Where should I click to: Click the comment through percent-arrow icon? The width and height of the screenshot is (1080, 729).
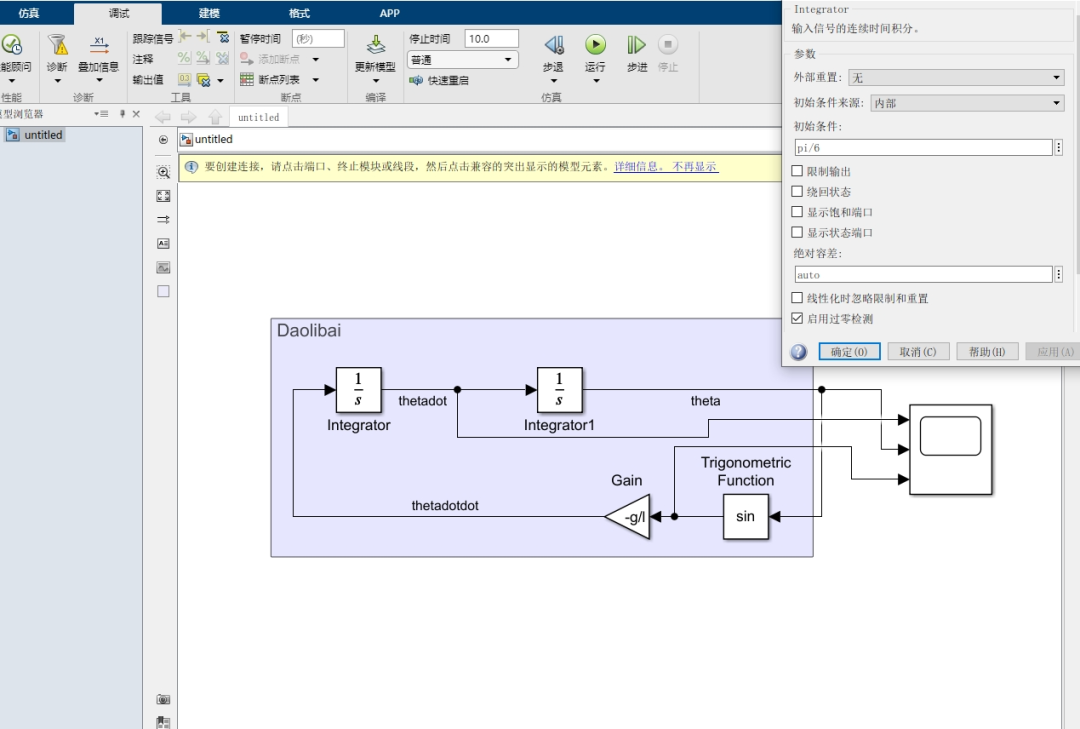[203, 59]
